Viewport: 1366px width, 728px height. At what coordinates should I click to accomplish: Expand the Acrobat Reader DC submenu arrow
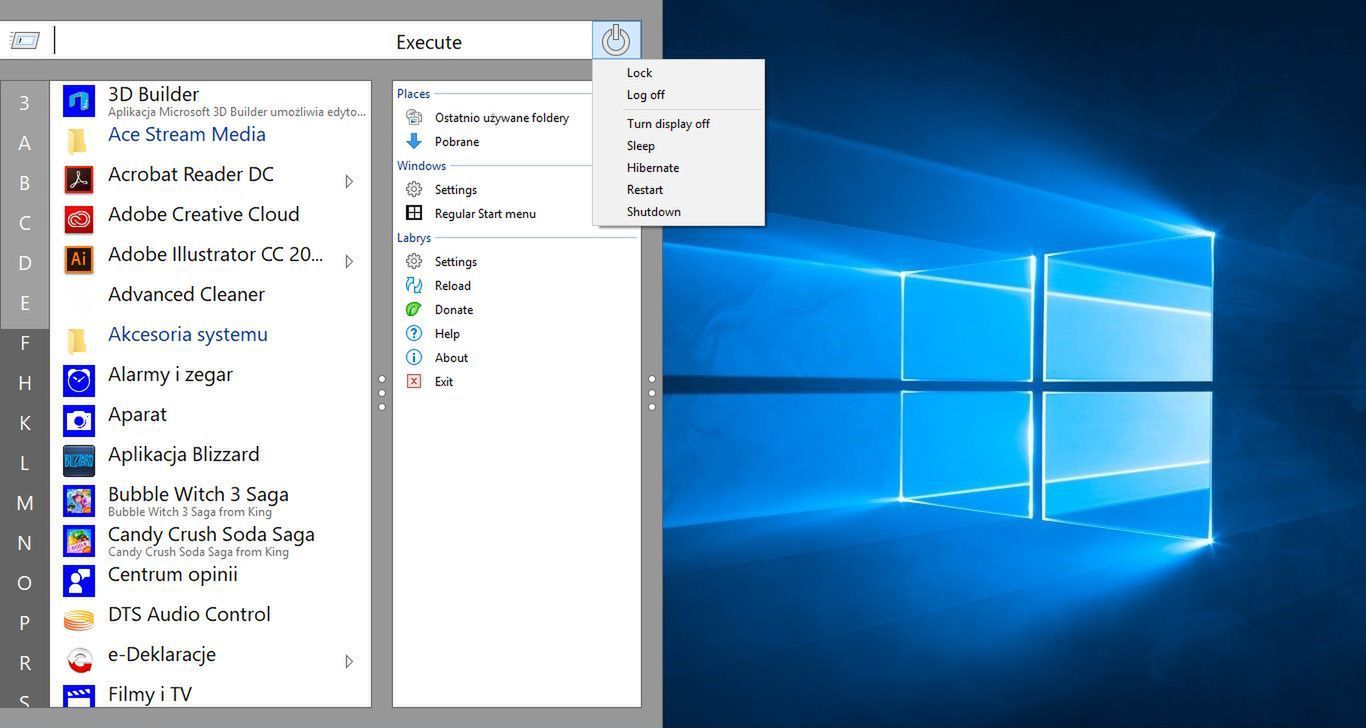pos(349,181)
